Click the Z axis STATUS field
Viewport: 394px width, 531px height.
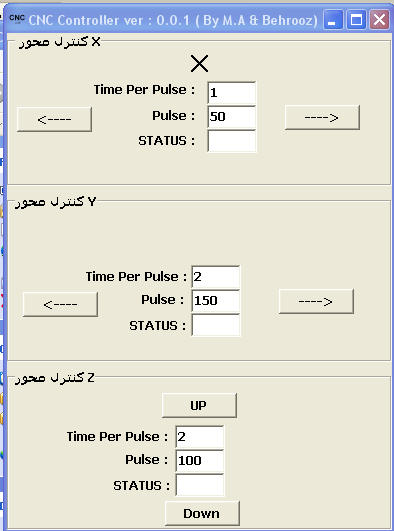tap(200, 485)
